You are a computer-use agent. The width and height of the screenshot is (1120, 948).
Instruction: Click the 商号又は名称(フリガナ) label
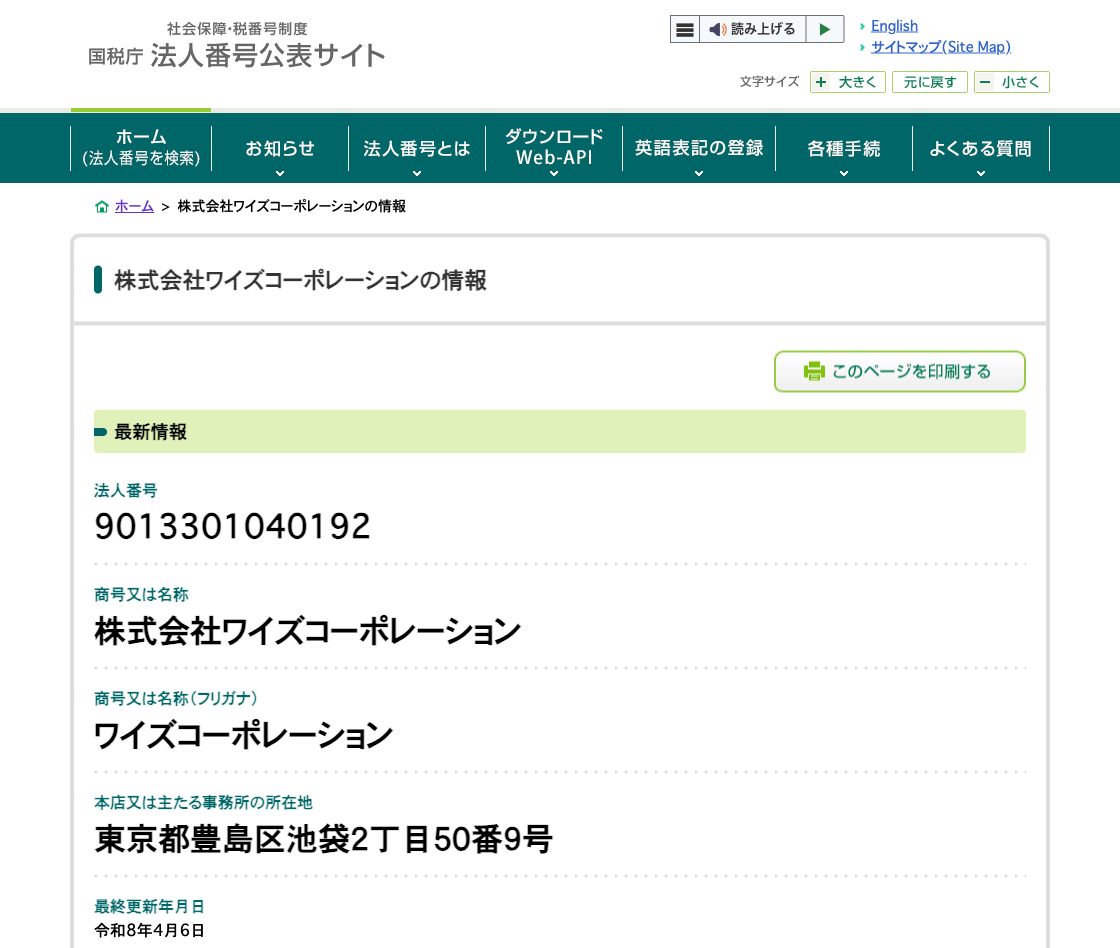pos(176,699)
